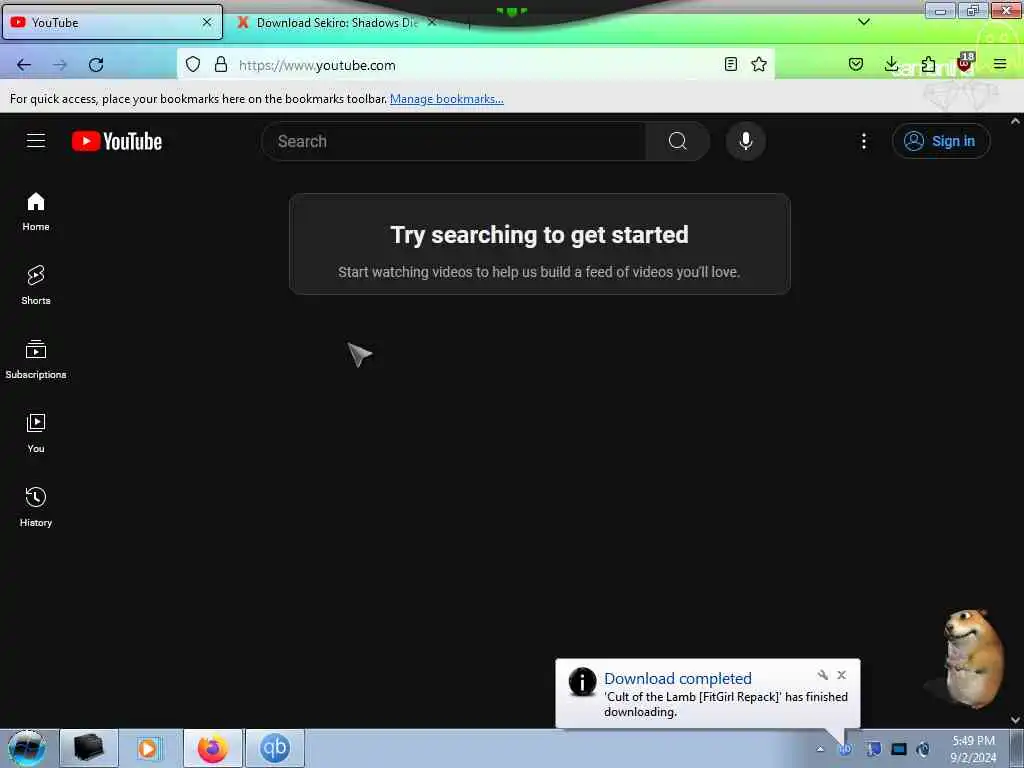The width and height of the screenshot is (1024, 768).
Task: Toggle reader view icon
Action: click(x=731, y=64)
